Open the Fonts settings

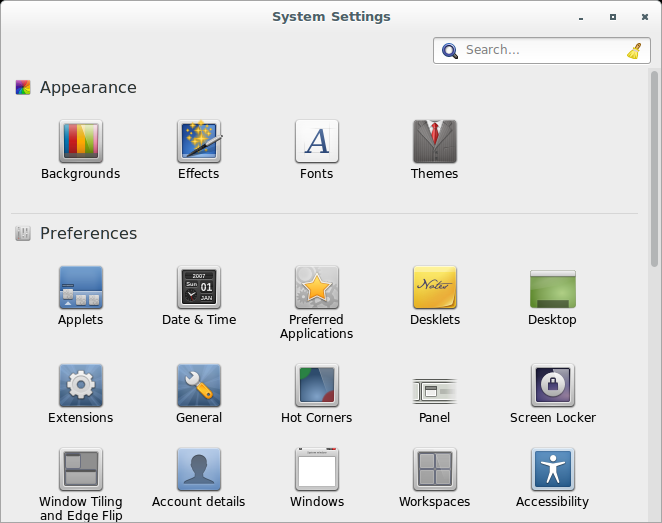(316, 143)
